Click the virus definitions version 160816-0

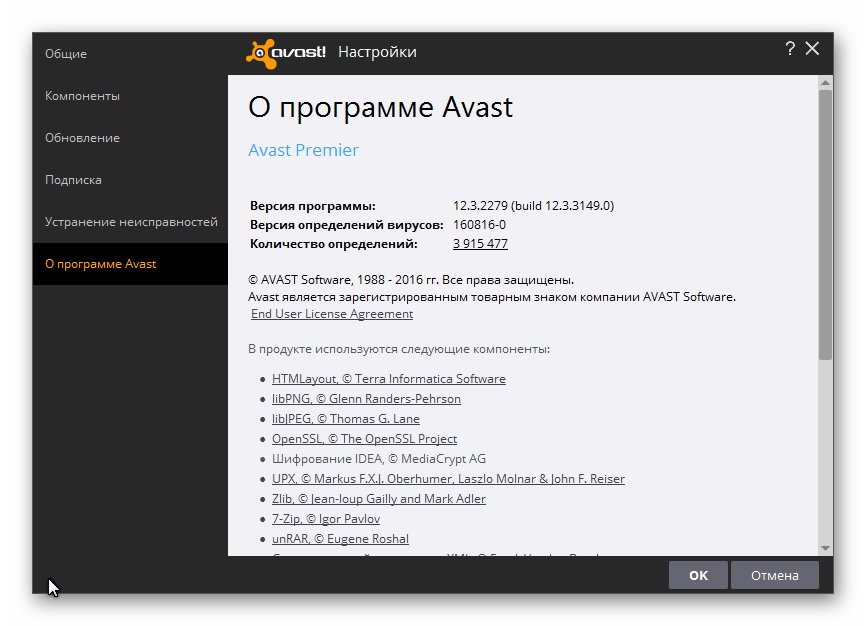pyautogui.click(x=479, y=225)
